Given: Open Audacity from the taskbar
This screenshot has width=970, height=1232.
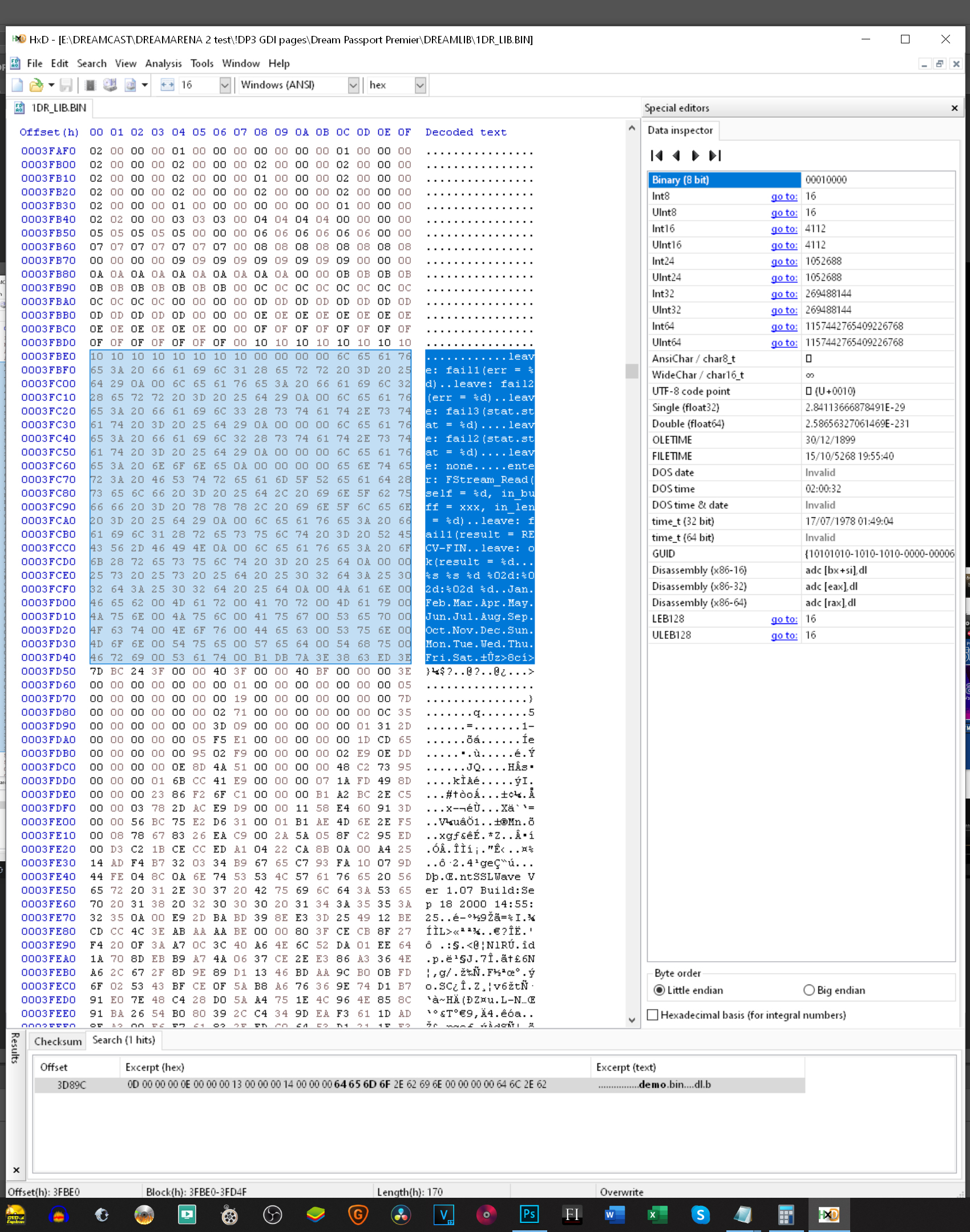Looking at the screenshot, I should tap(59, 1214).
